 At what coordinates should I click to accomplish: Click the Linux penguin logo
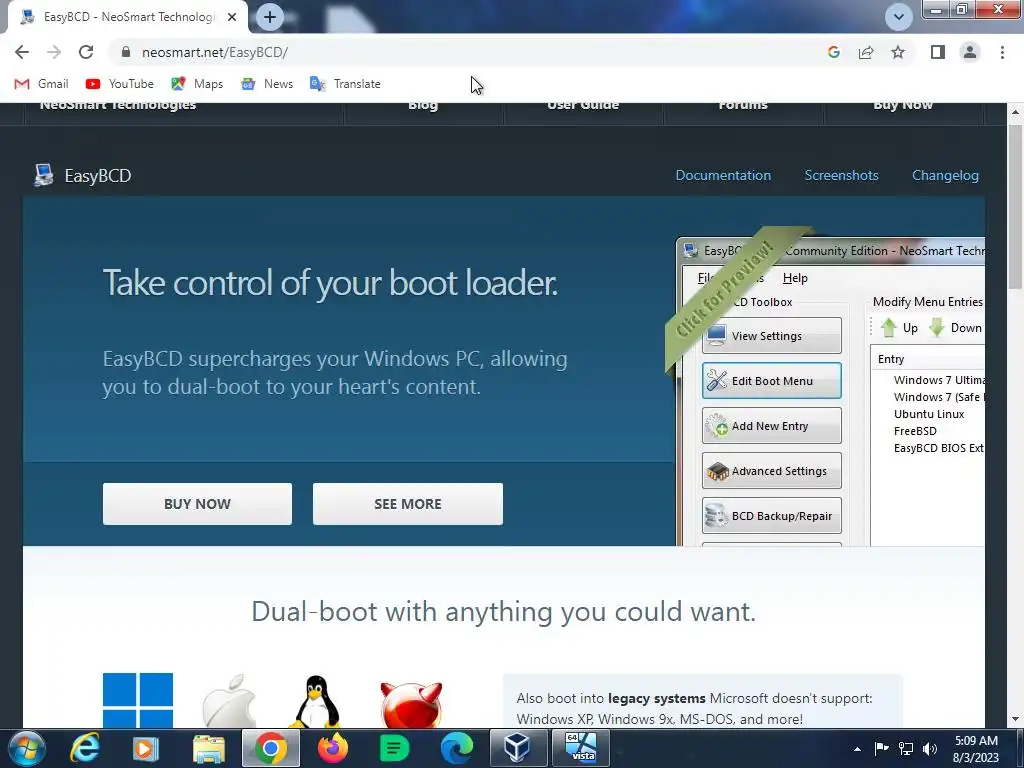315,701
